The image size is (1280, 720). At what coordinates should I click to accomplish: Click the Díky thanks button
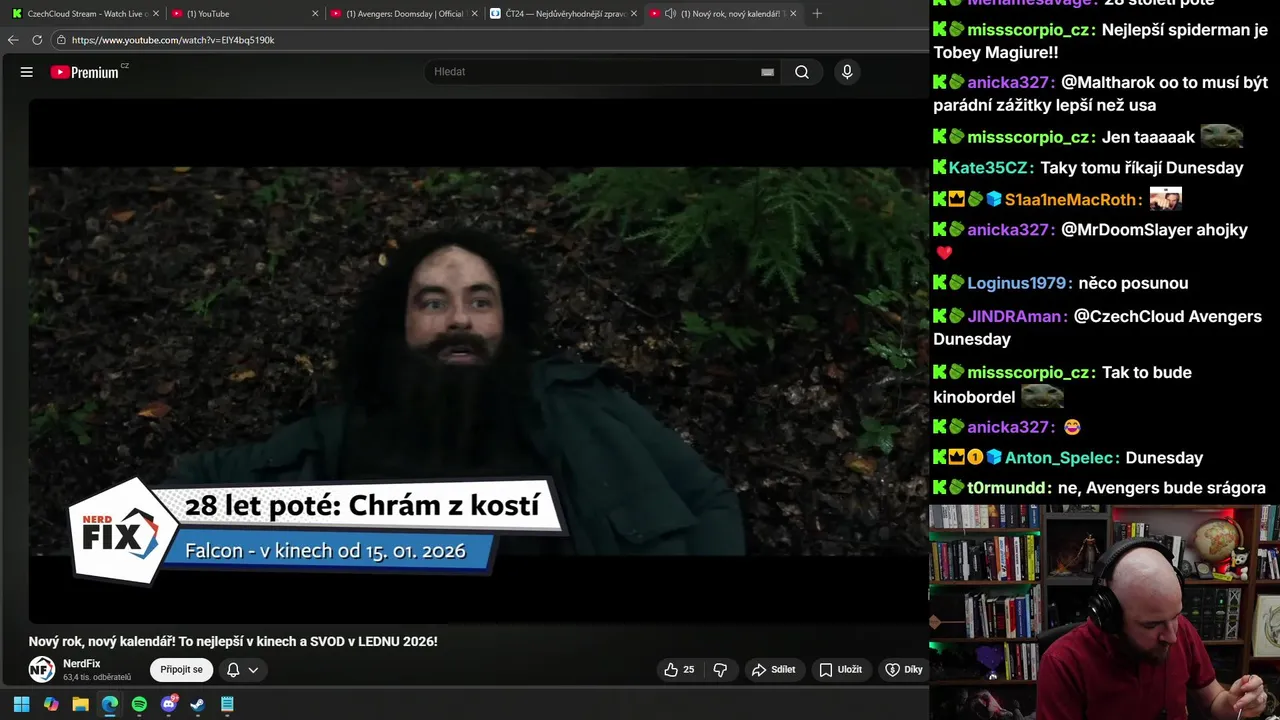[904, 670]
